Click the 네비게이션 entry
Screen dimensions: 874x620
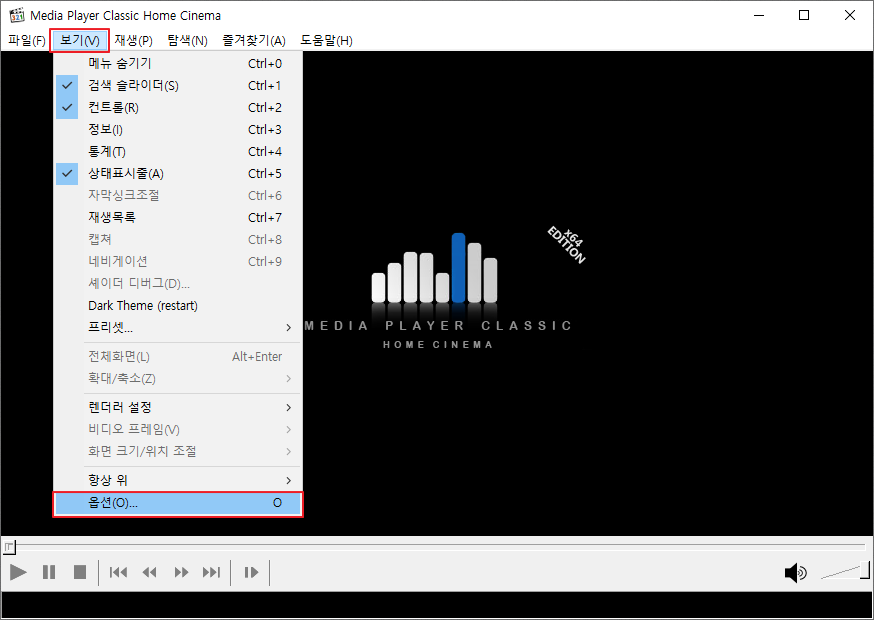tap(178, 261)
